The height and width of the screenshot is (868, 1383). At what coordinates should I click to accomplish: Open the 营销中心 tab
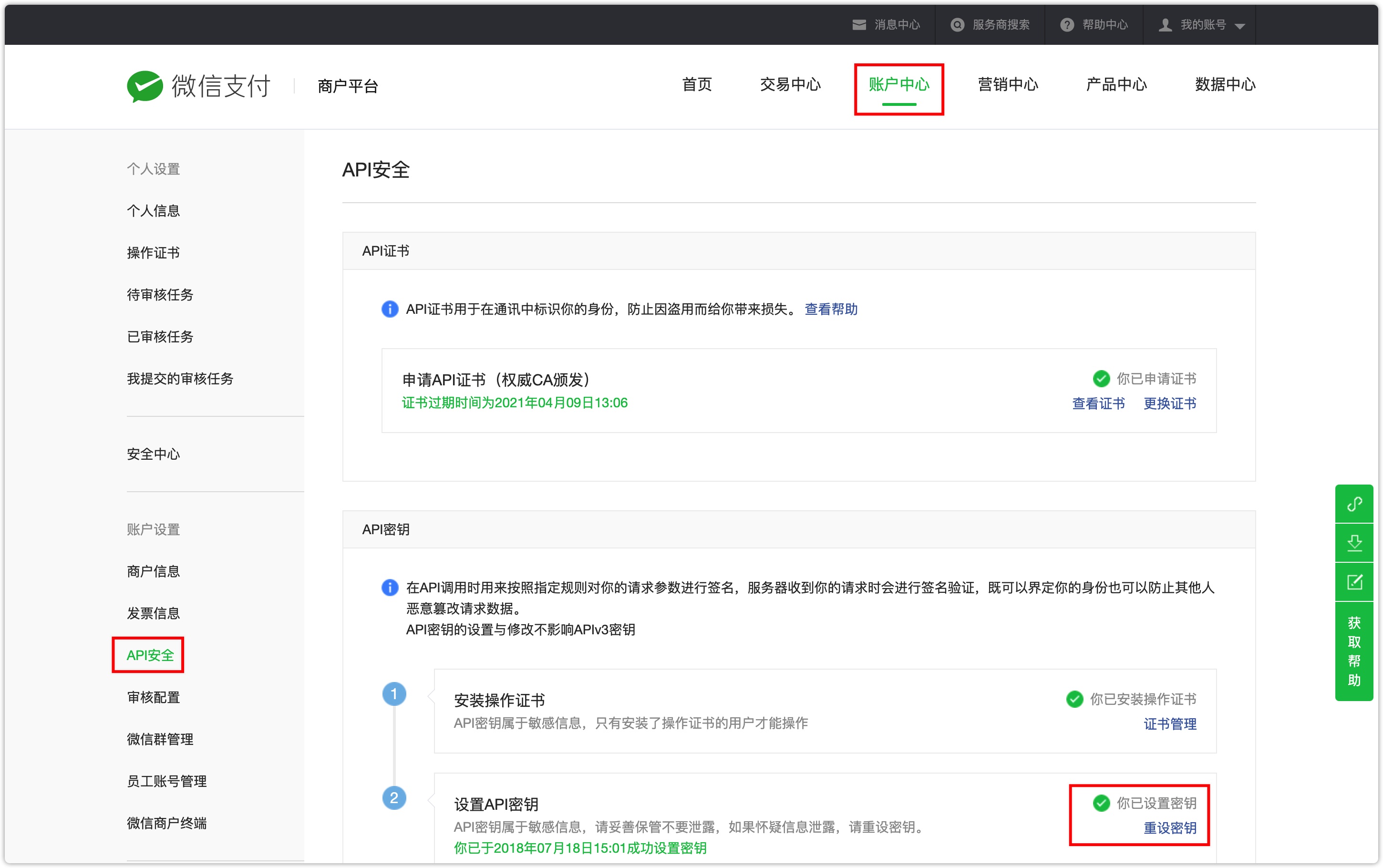pyautogui.click(x=1008, y=84)
